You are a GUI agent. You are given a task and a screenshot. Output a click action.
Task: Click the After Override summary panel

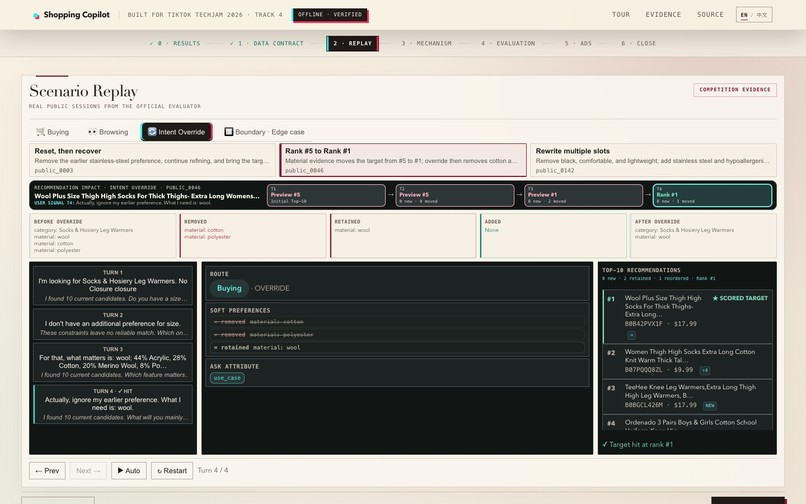pyautogui.click(x=703, y=236)
